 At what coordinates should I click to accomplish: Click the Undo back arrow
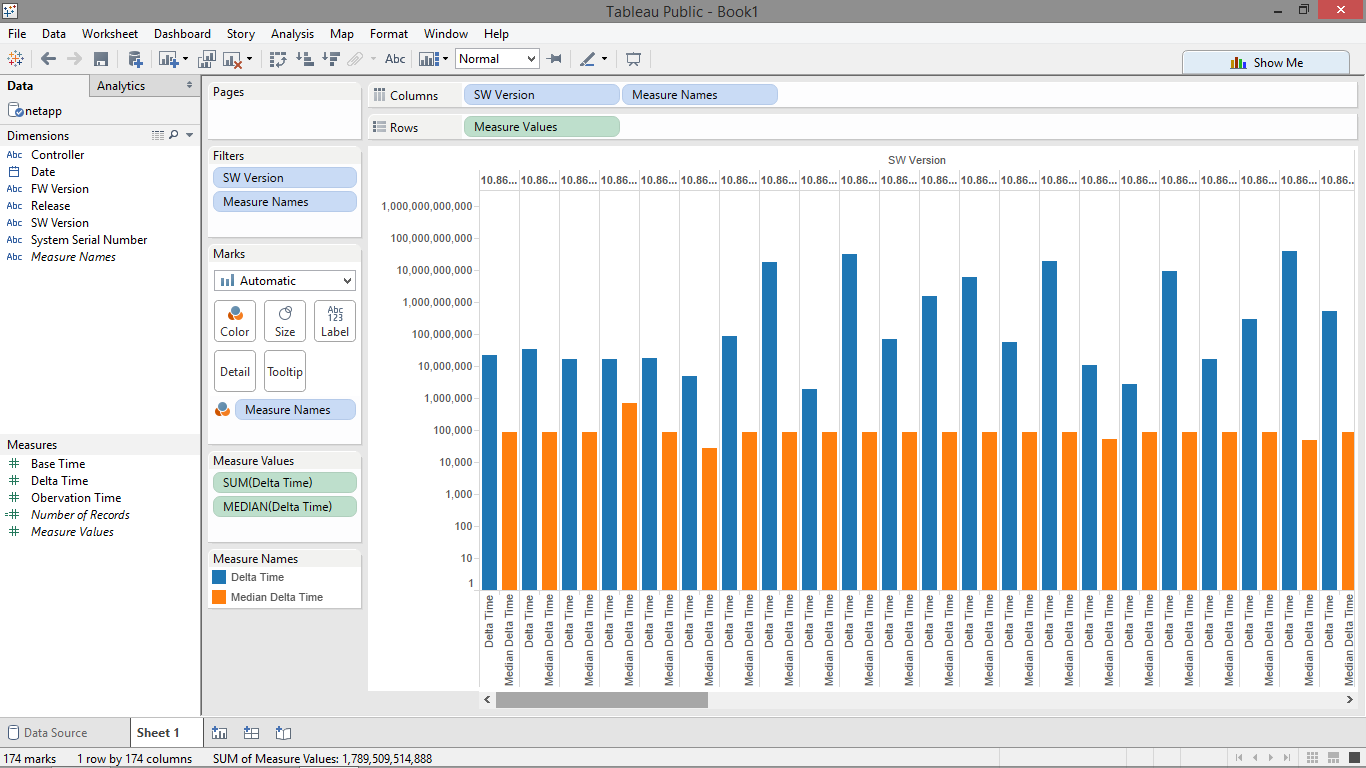[48, 59]
